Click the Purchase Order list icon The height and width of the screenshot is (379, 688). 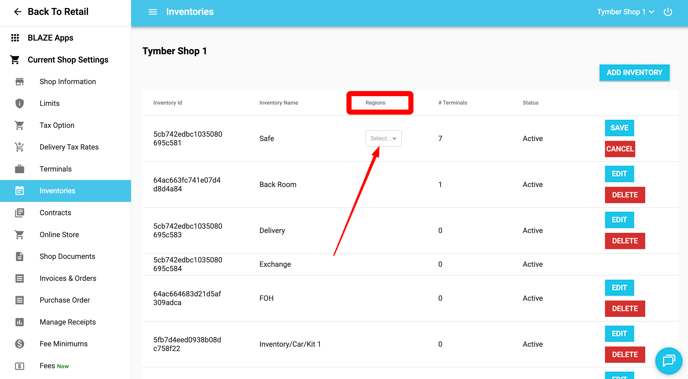click(19, 300)
